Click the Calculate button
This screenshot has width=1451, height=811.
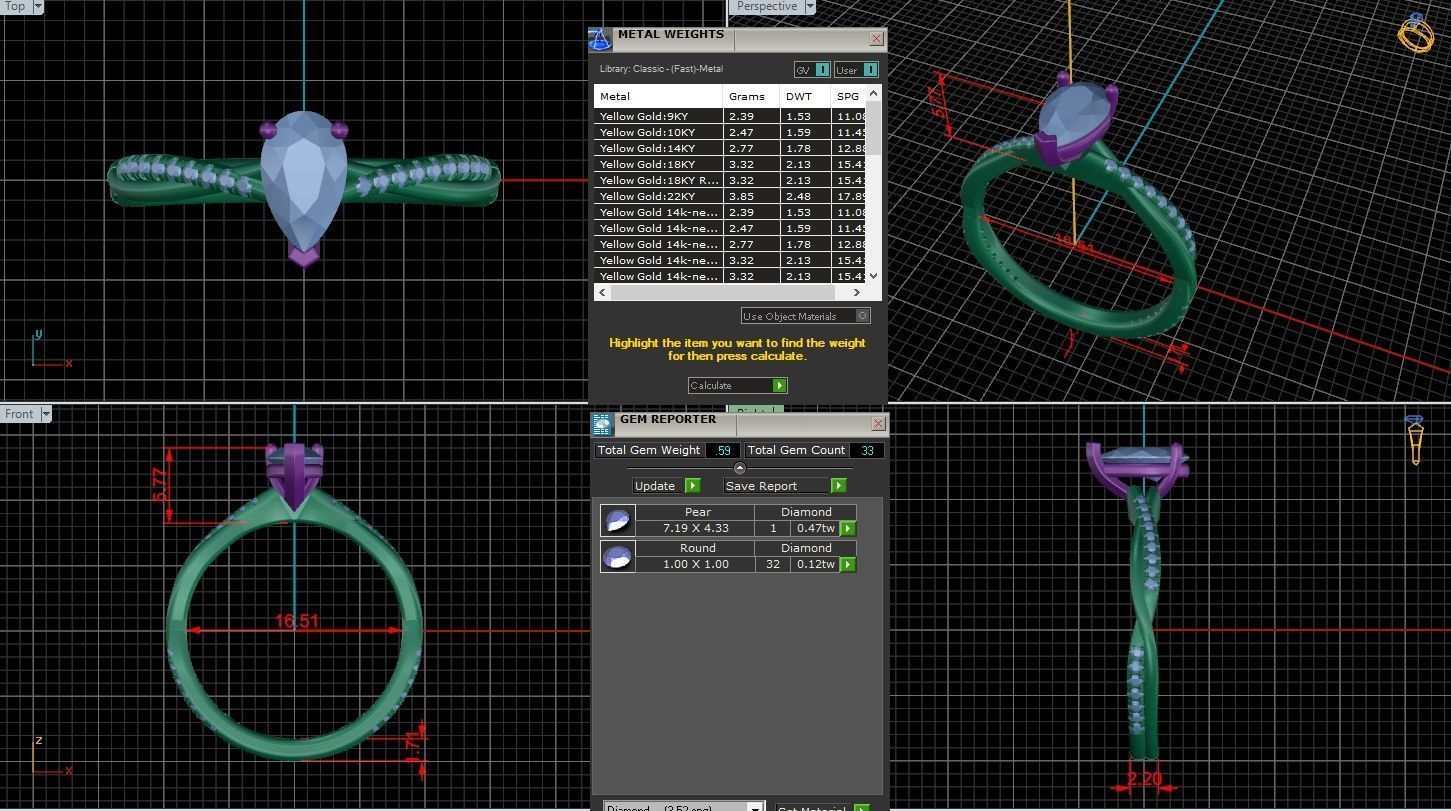point(738,386)
